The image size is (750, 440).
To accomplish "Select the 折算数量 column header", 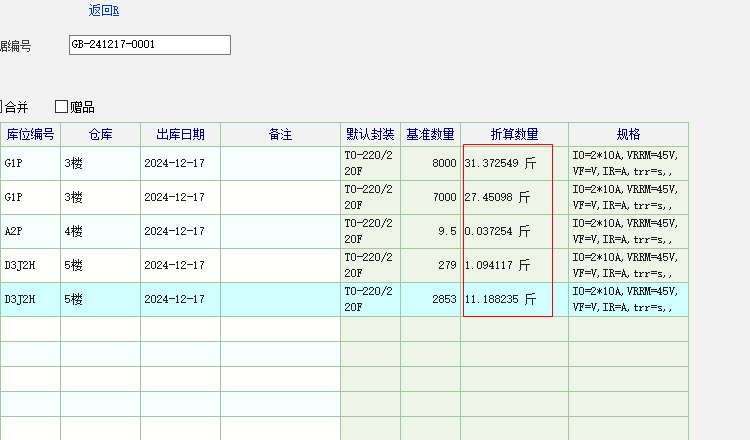I will point(514,134).
